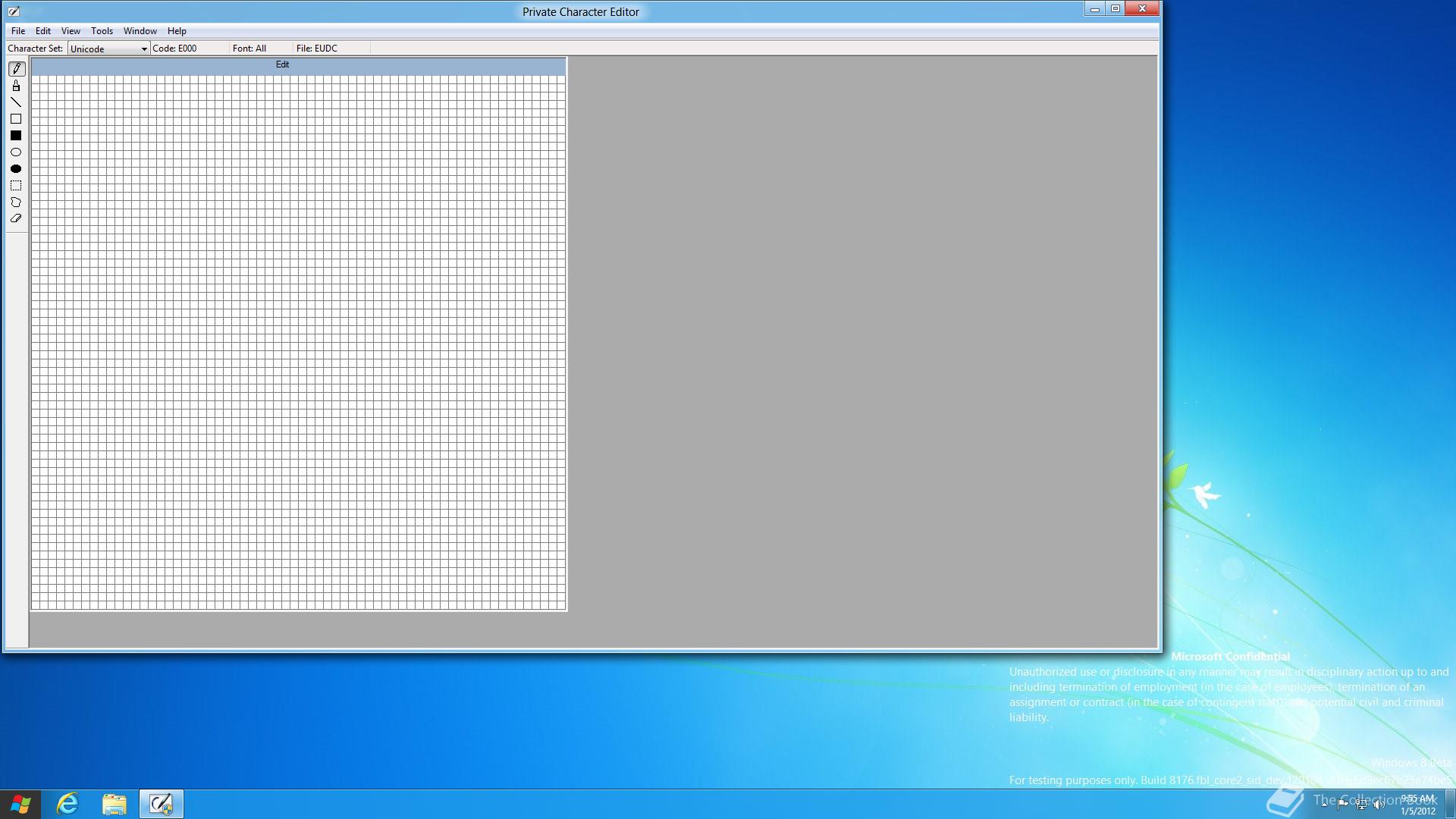The width and height of the screenshot is (1456, 819).
Task: Select the Hollow Rectangle tool
Action: click(16, 119)
